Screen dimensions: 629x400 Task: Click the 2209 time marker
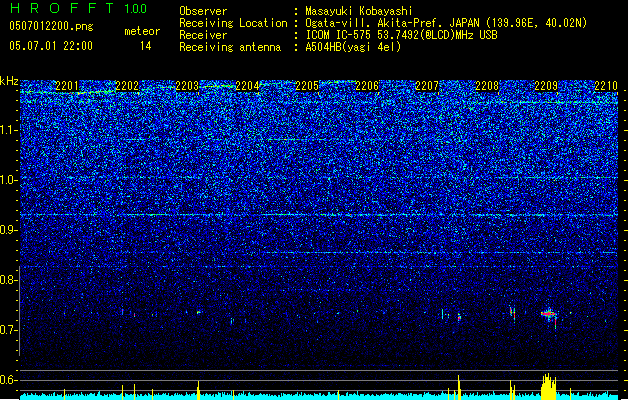tap(546, 86)
